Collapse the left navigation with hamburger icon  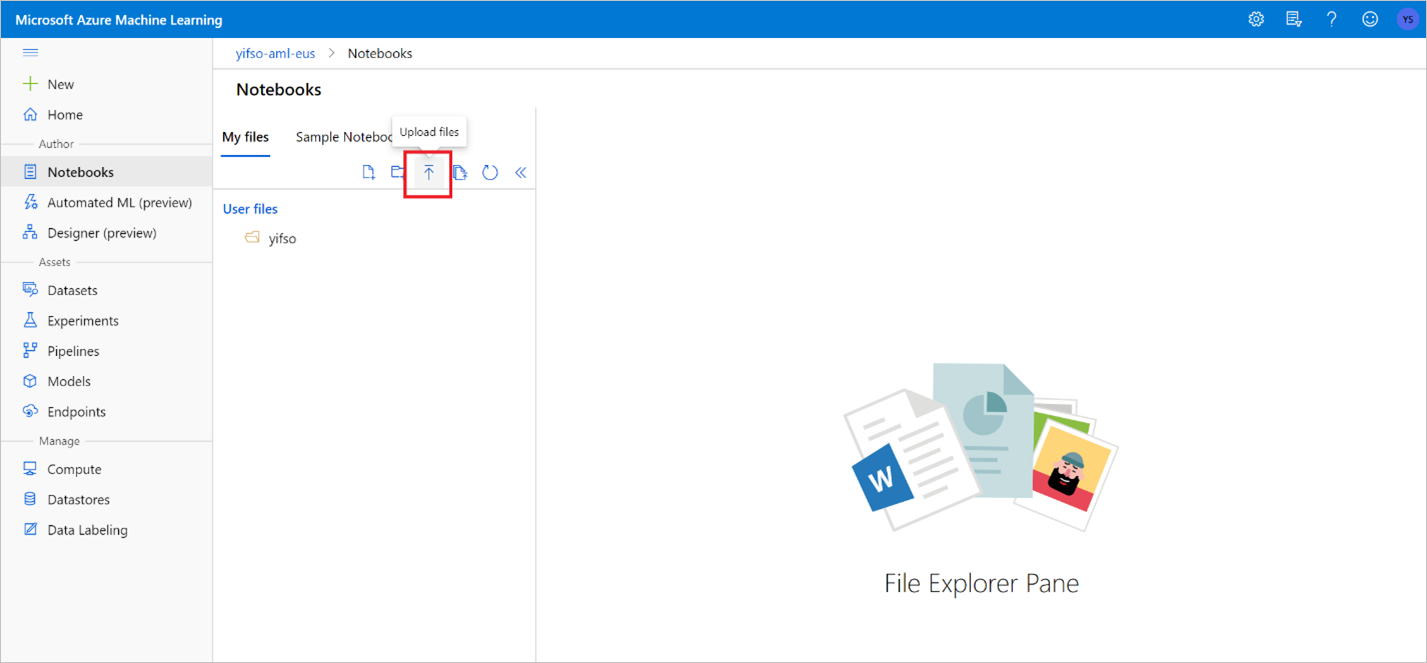30,52
